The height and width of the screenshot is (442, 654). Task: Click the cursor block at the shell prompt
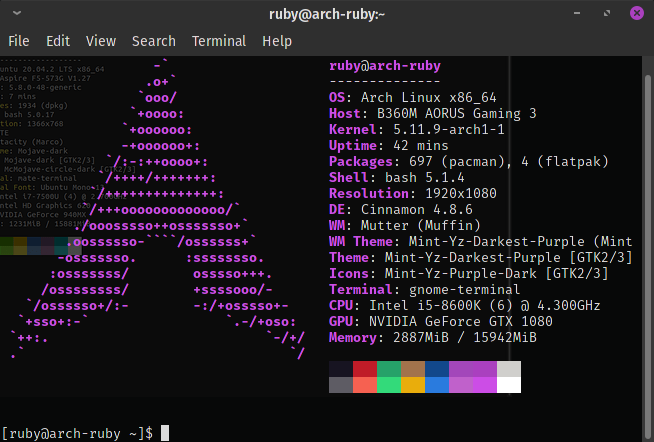[x=165, y=432]
